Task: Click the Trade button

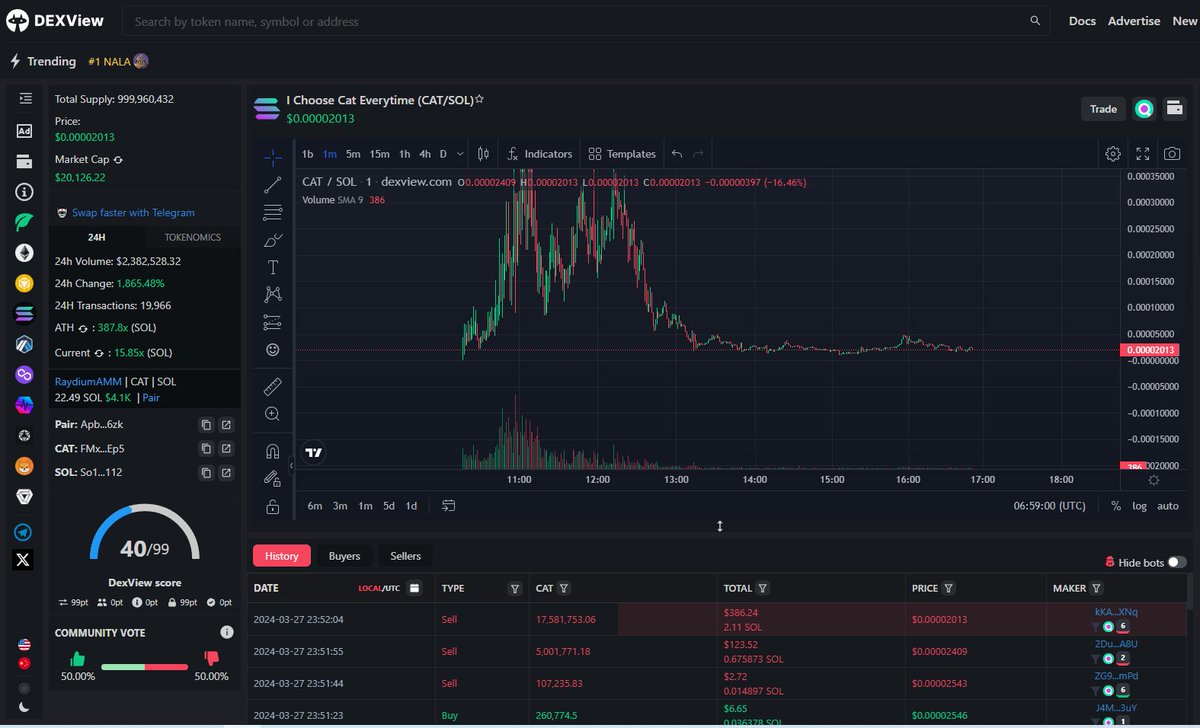Action: click(x=1104, y=109)
